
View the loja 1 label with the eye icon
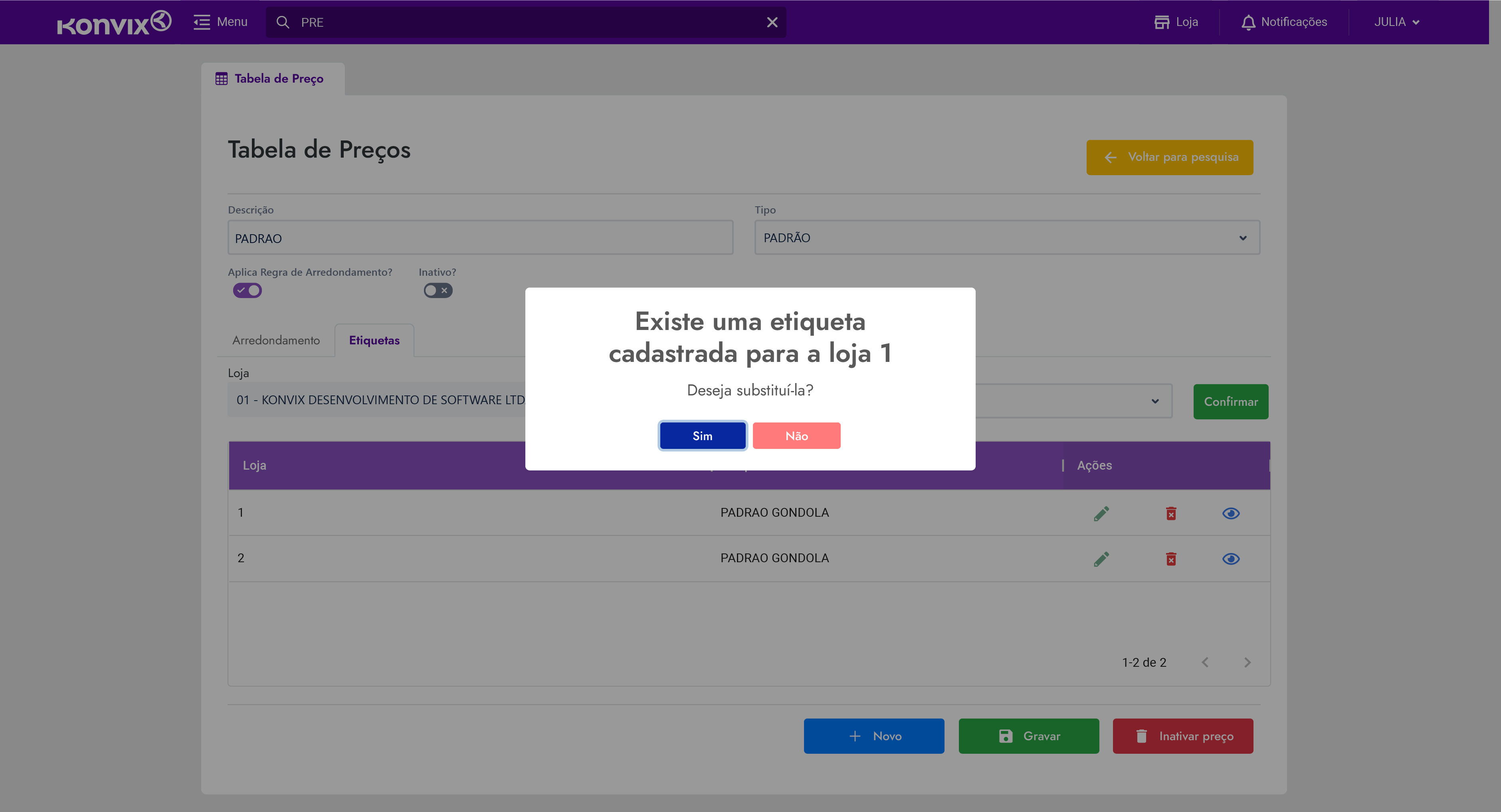pos(1231,513)
